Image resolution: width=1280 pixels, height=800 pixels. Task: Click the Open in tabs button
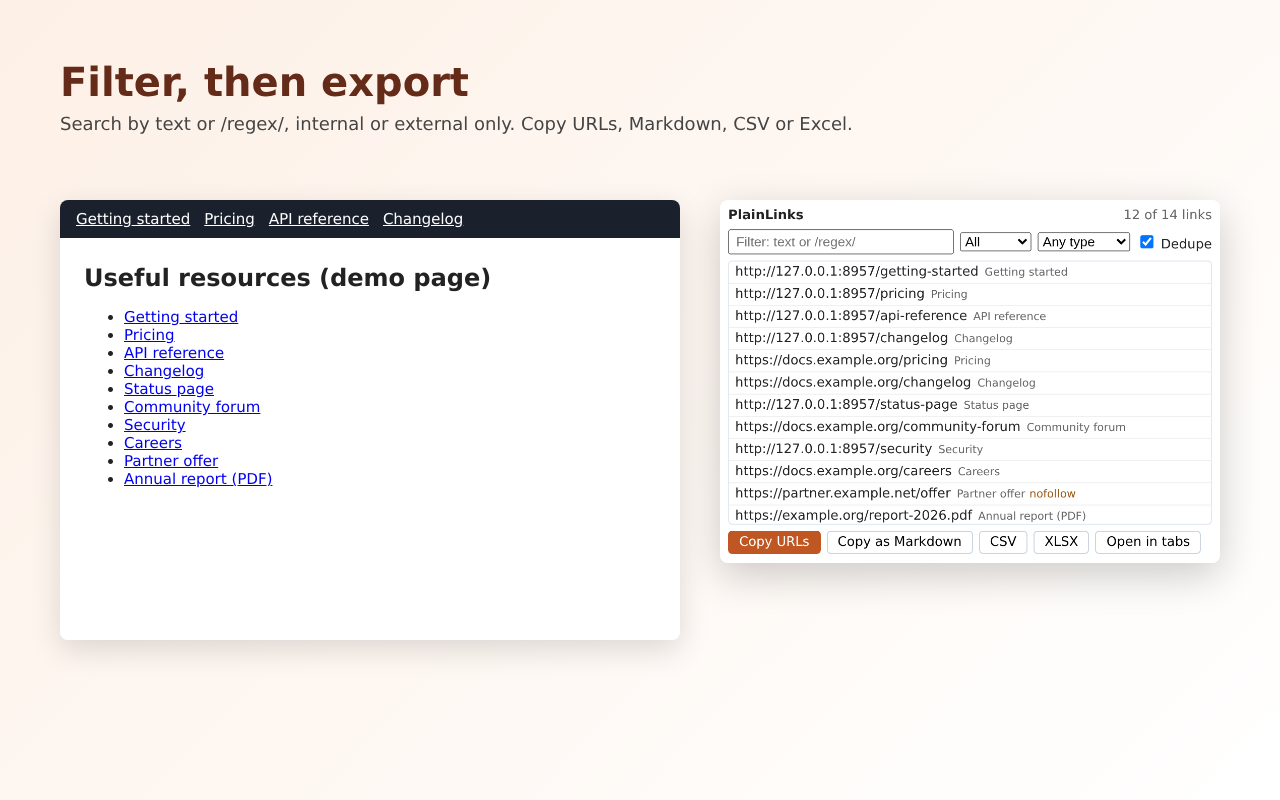[1148, 542]
